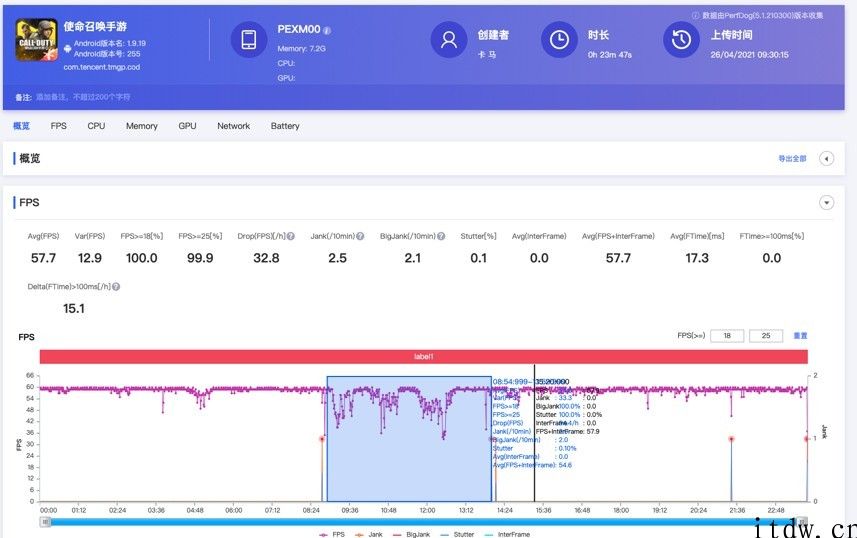Click the Var(FPS) value 12.9

coord(90,258)
